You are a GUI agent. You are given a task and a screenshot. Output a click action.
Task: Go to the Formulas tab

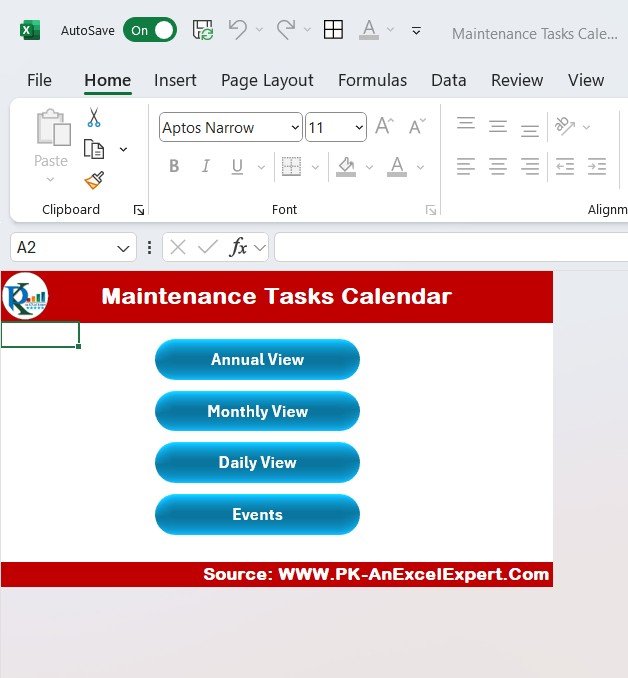pyautogui.click(x=372, y=80)
